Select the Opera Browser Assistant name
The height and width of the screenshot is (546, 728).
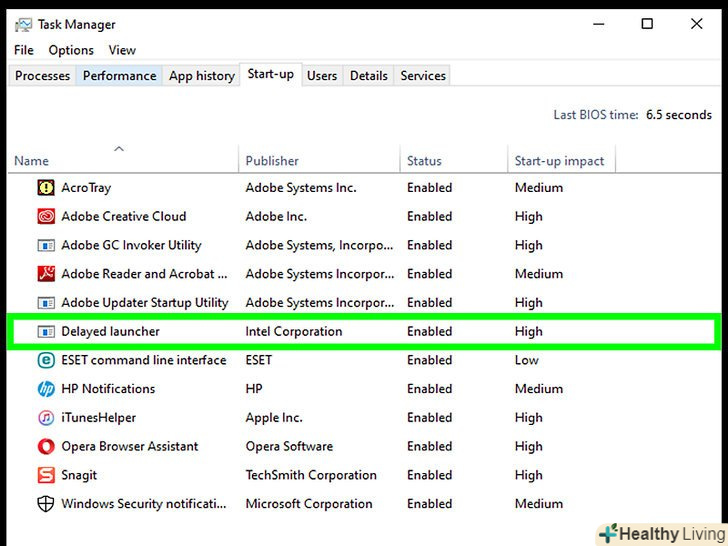[130, 447]
